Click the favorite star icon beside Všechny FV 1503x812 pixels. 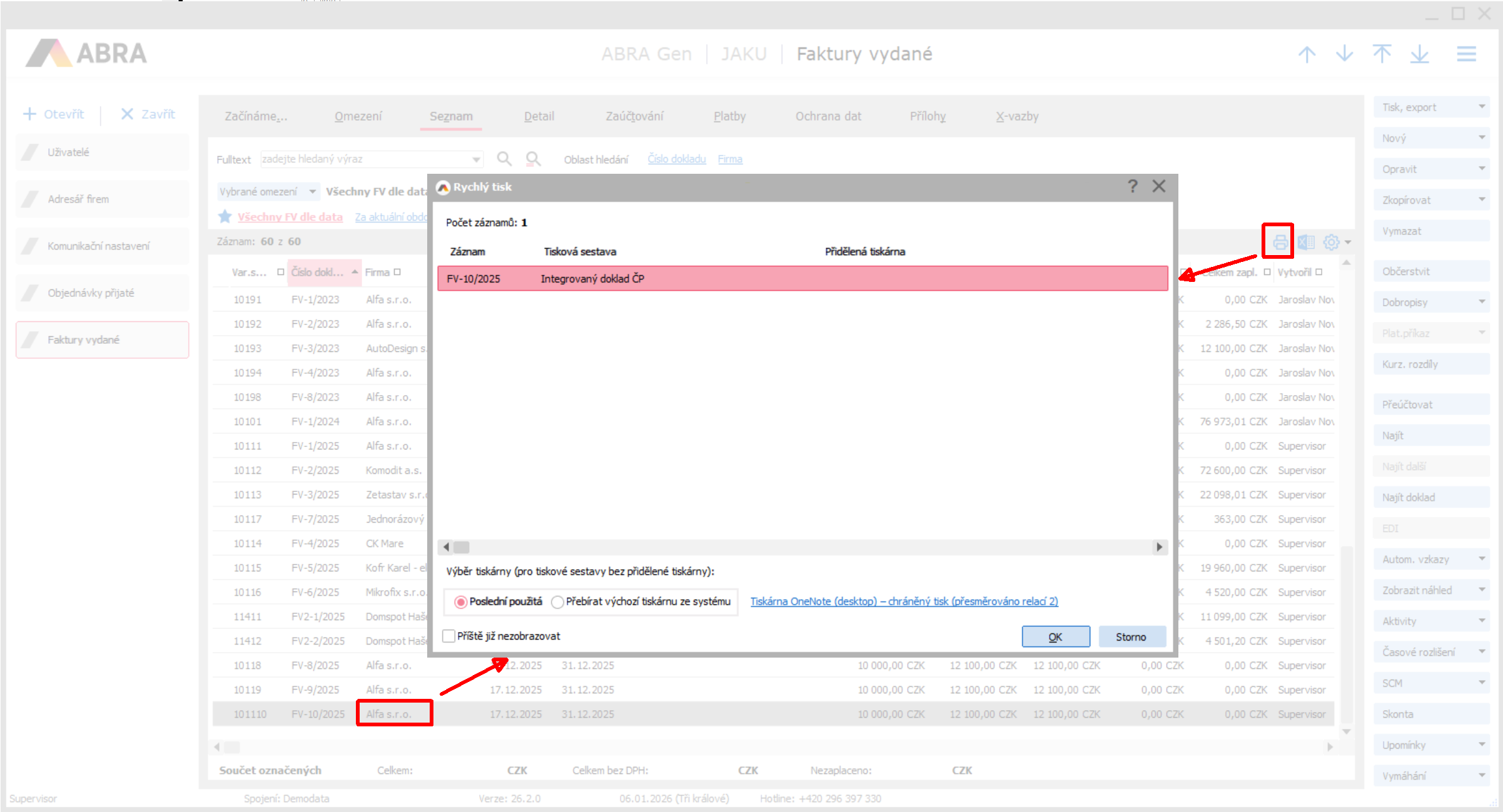225,217
